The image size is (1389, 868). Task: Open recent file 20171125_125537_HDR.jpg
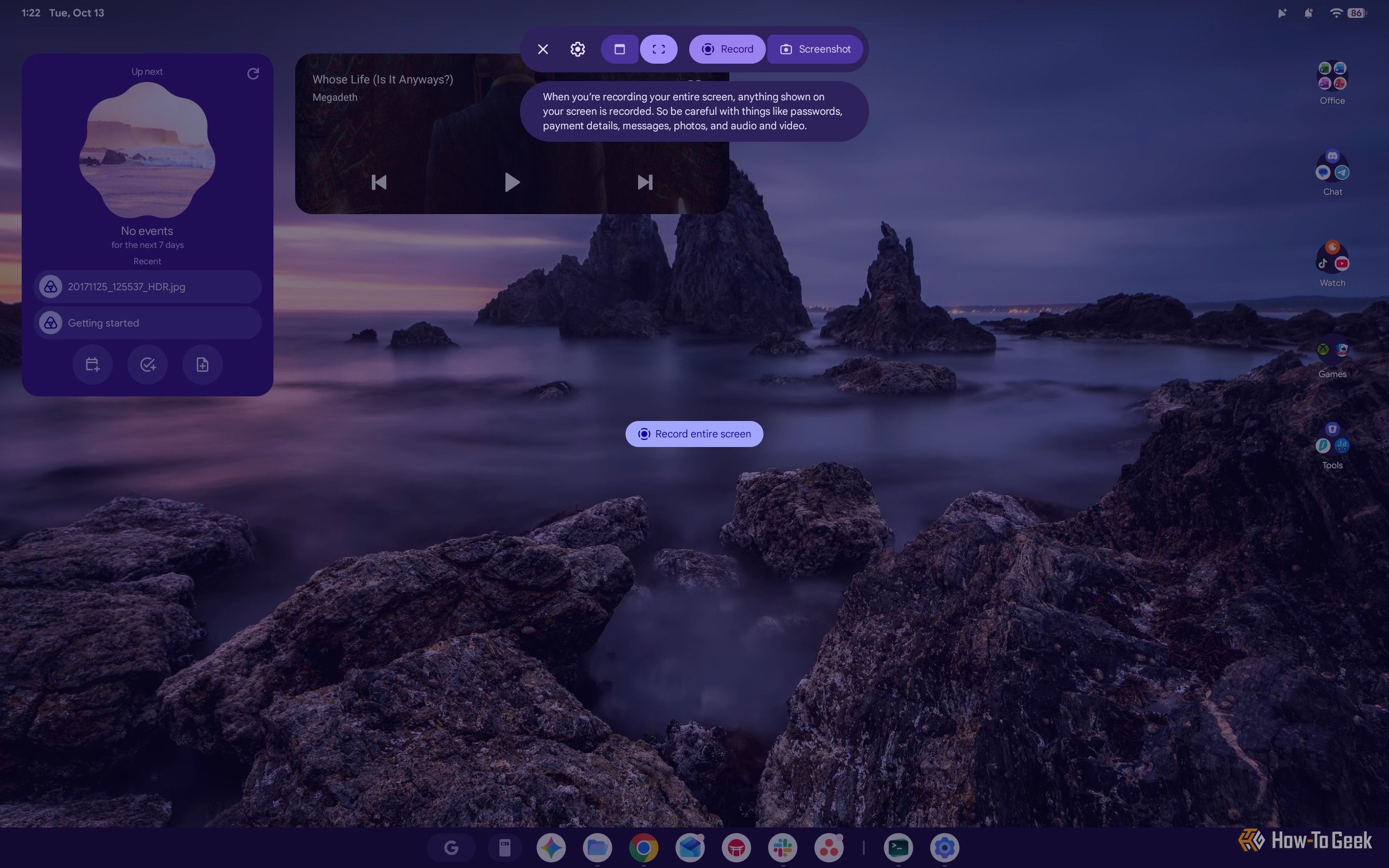click(148, 286)
